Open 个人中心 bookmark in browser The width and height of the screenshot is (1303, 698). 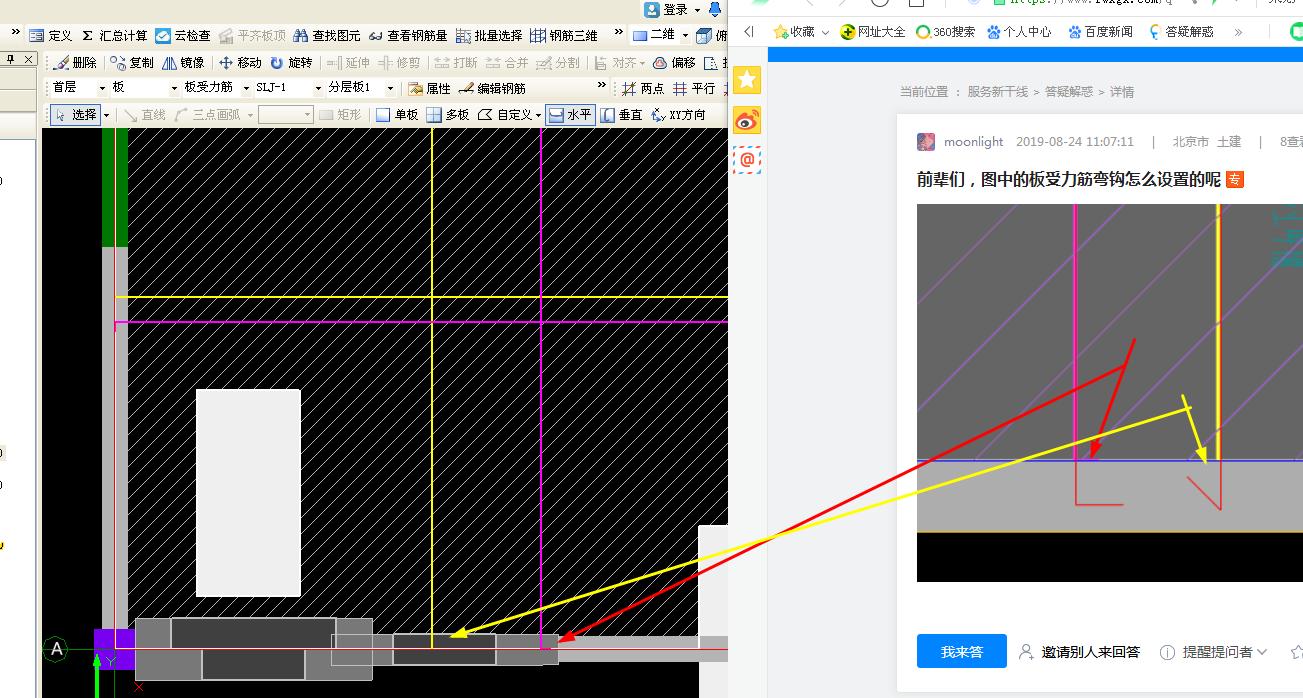(1019, 32)
